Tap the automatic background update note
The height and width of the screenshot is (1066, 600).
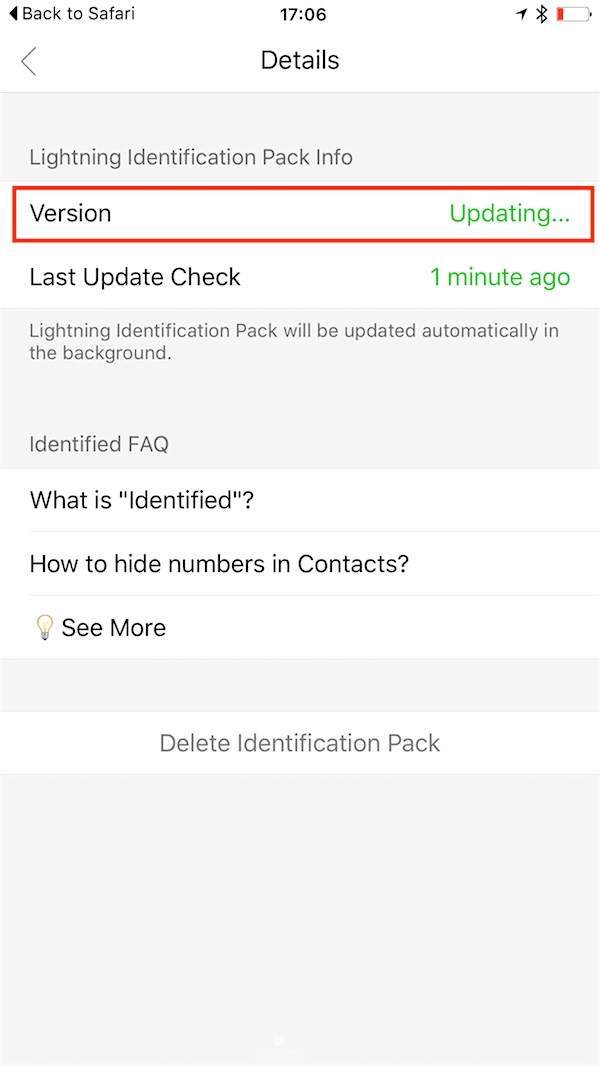click(x=293, y=341)
